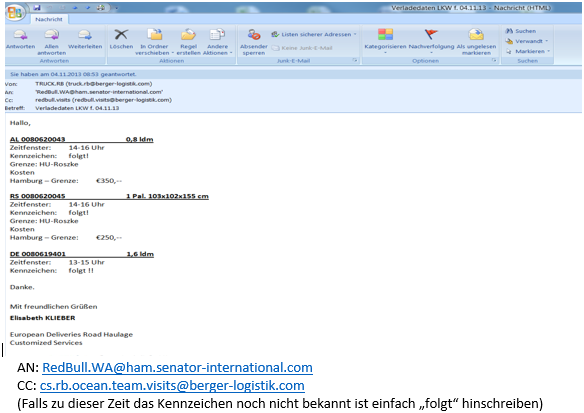The width and height of the screenshot is (584, 413).
Task: Click the recipient address in the An field
Action: (x=99, y=92)
